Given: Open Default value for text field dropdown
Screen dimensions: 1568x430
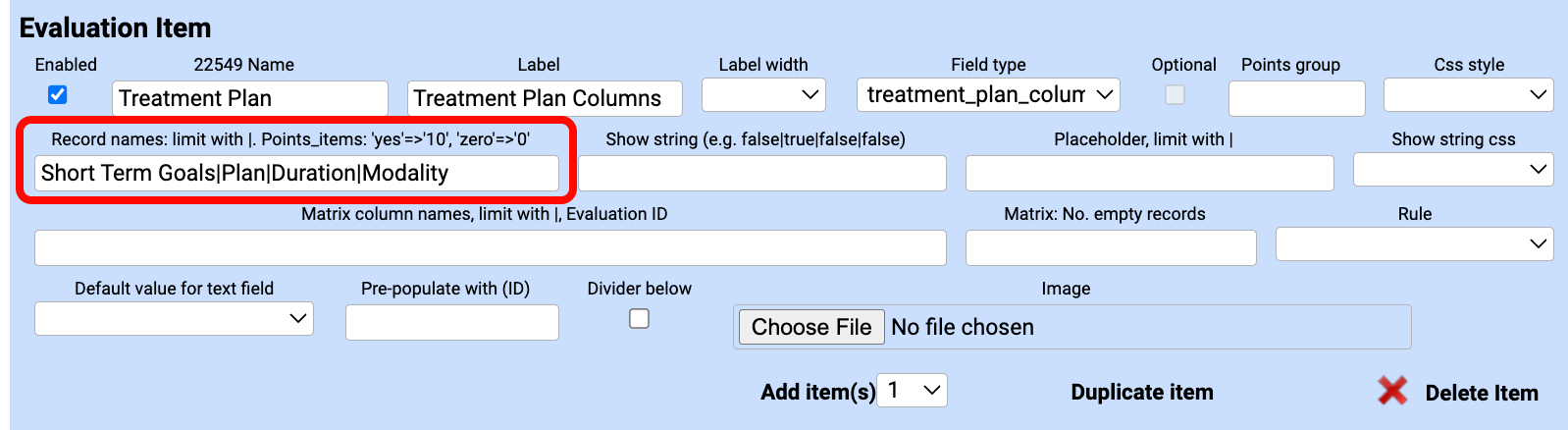Looking at the screenshot, I should (174, 318).
